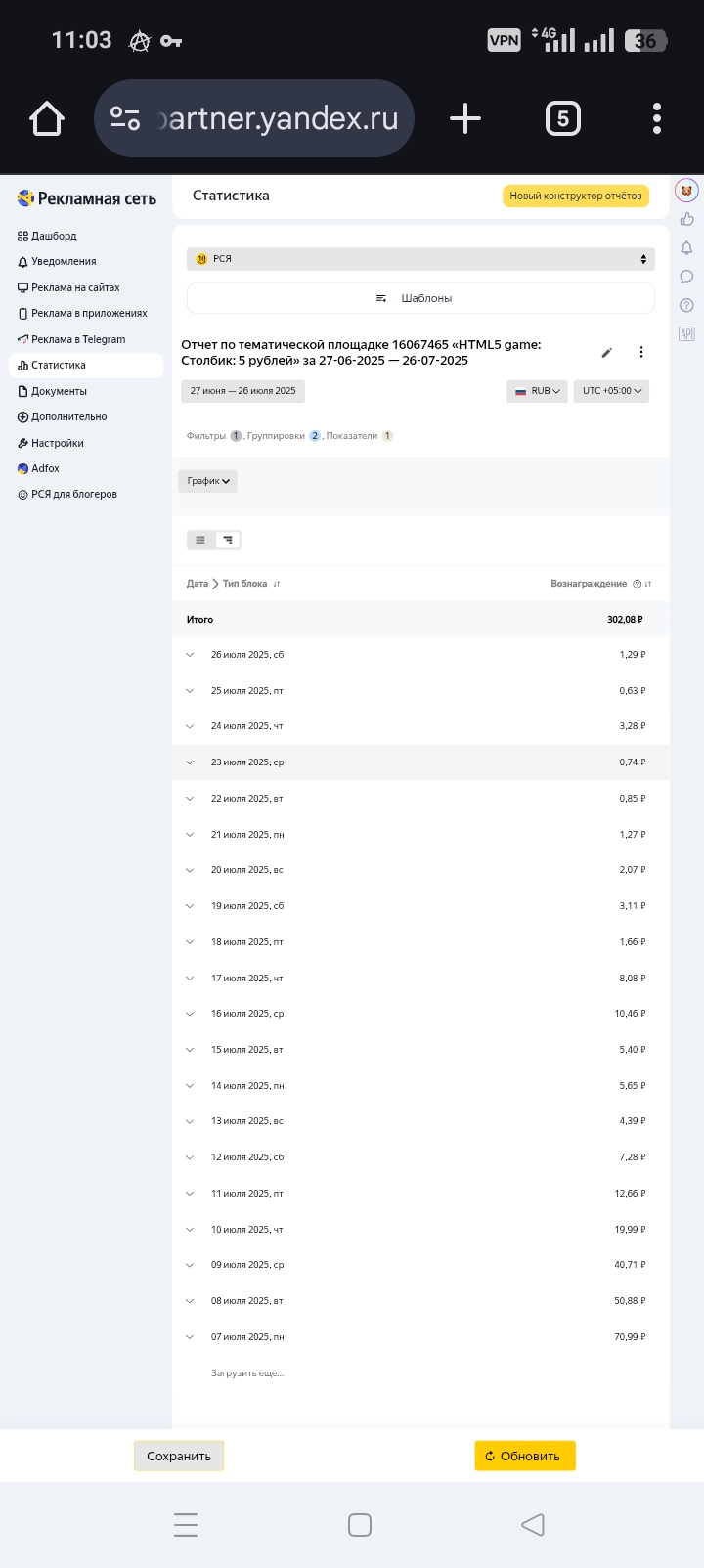Open the user avatar profile icon
Viewport: 704px width, 1568px height.
pos(686,190)
